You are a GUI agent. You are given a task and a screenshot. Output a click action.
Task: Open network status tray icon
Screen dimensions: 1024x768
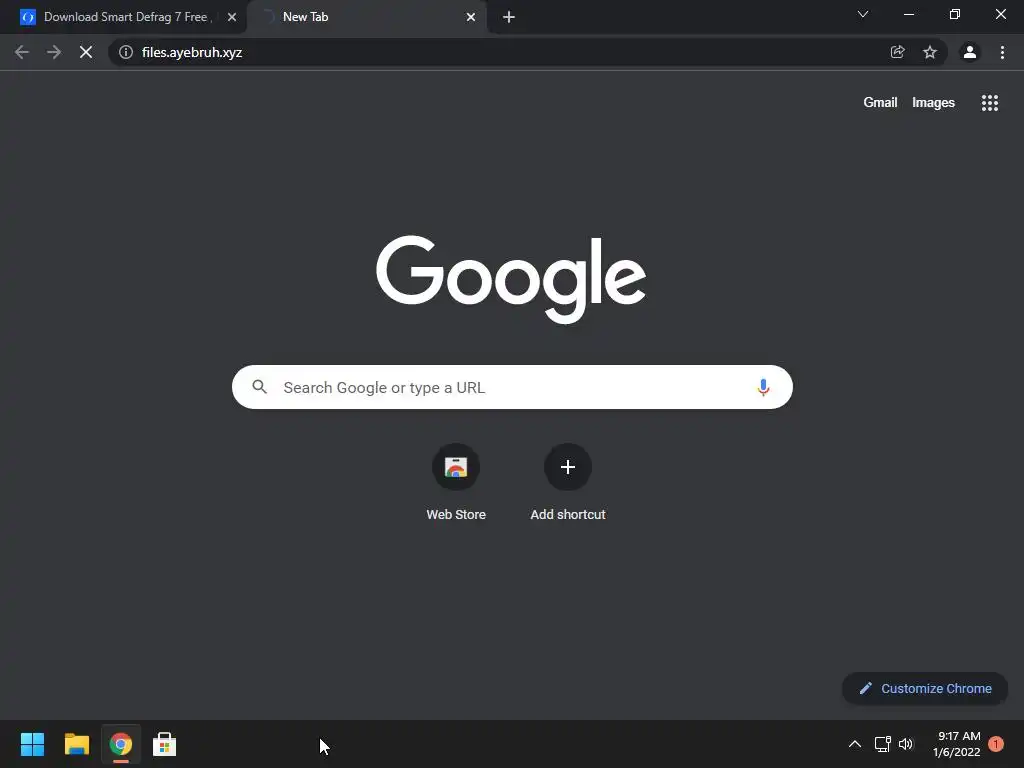(882, 744)
